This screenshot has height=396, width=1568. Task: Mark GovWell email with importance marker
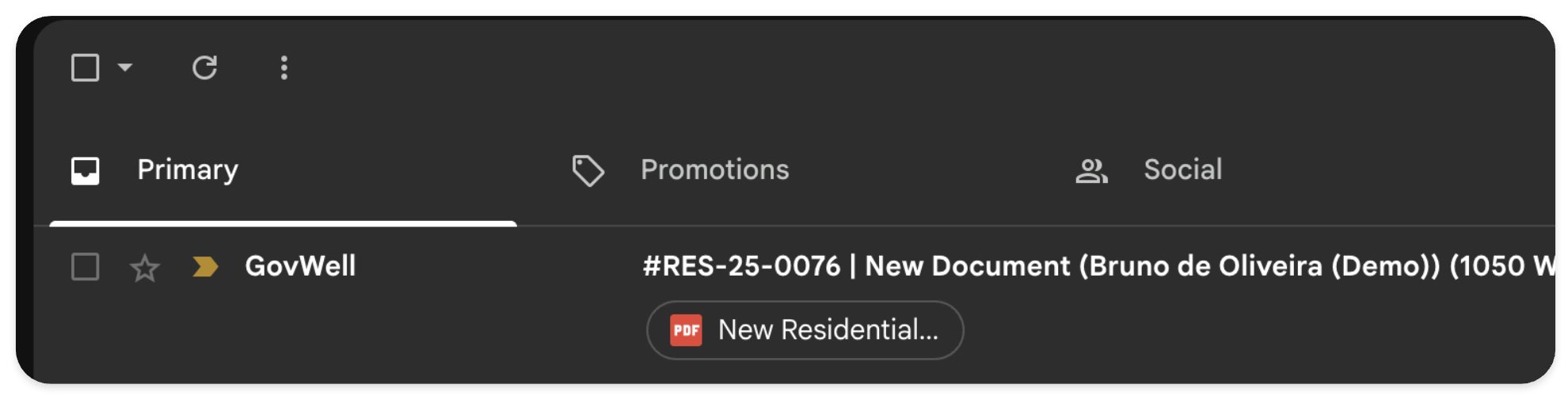tap(204, 267)
